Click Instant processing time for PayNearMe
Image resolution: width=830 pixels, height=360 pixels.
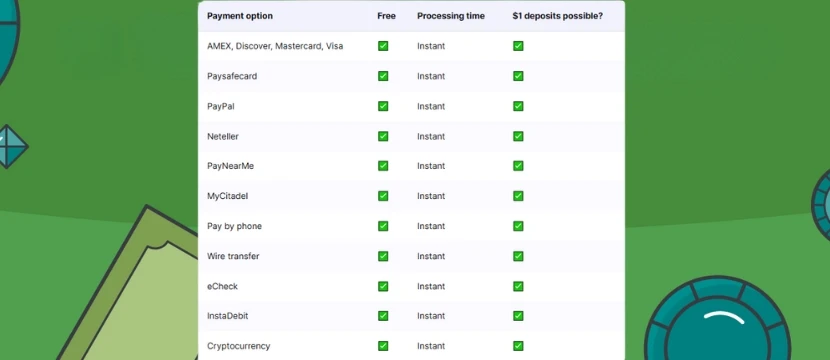pyautogui.click(x=431, y=166)
